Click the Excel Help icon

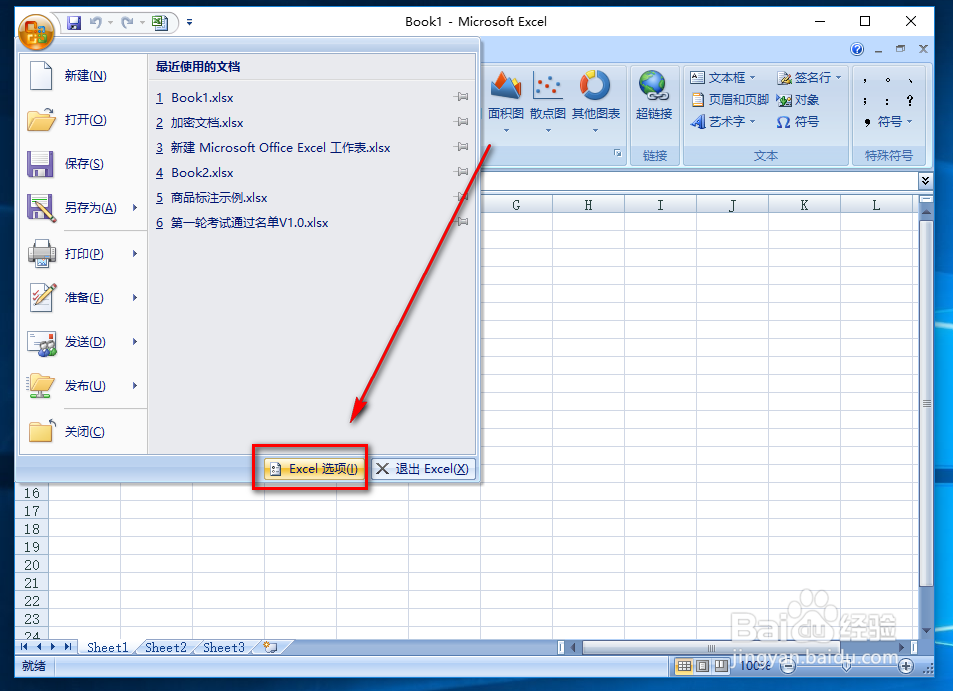click(857, 49)
